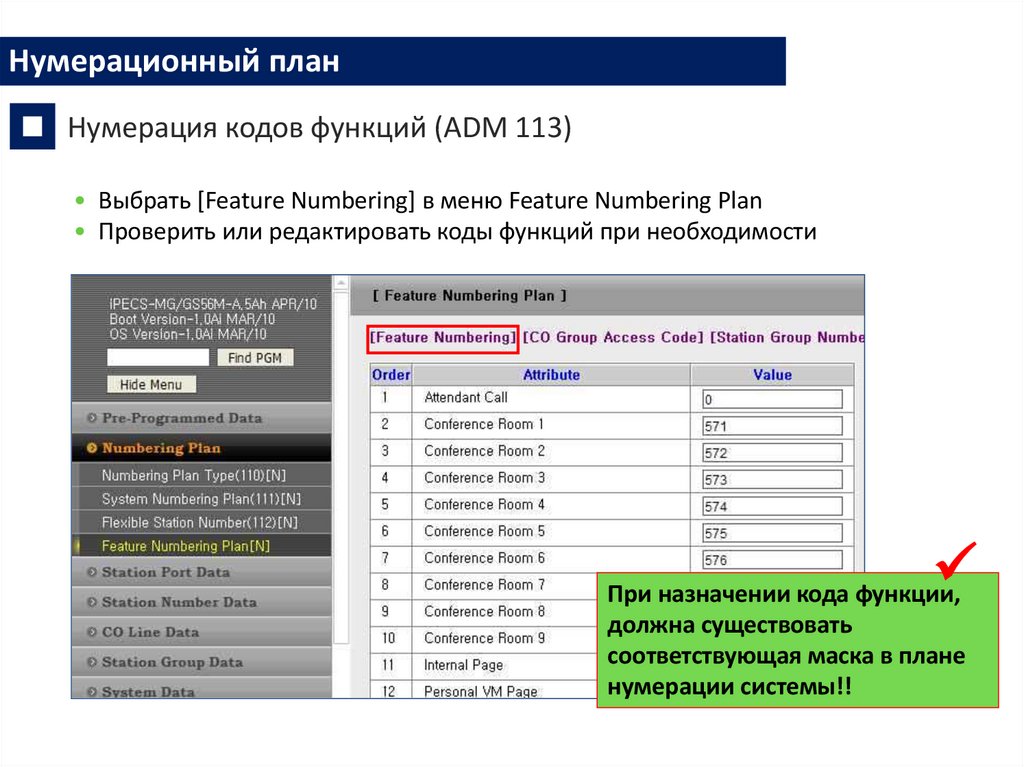Click the Conference Room 9 row label
The height and width of the screenshot is (767, 1024).
(485, 638)
